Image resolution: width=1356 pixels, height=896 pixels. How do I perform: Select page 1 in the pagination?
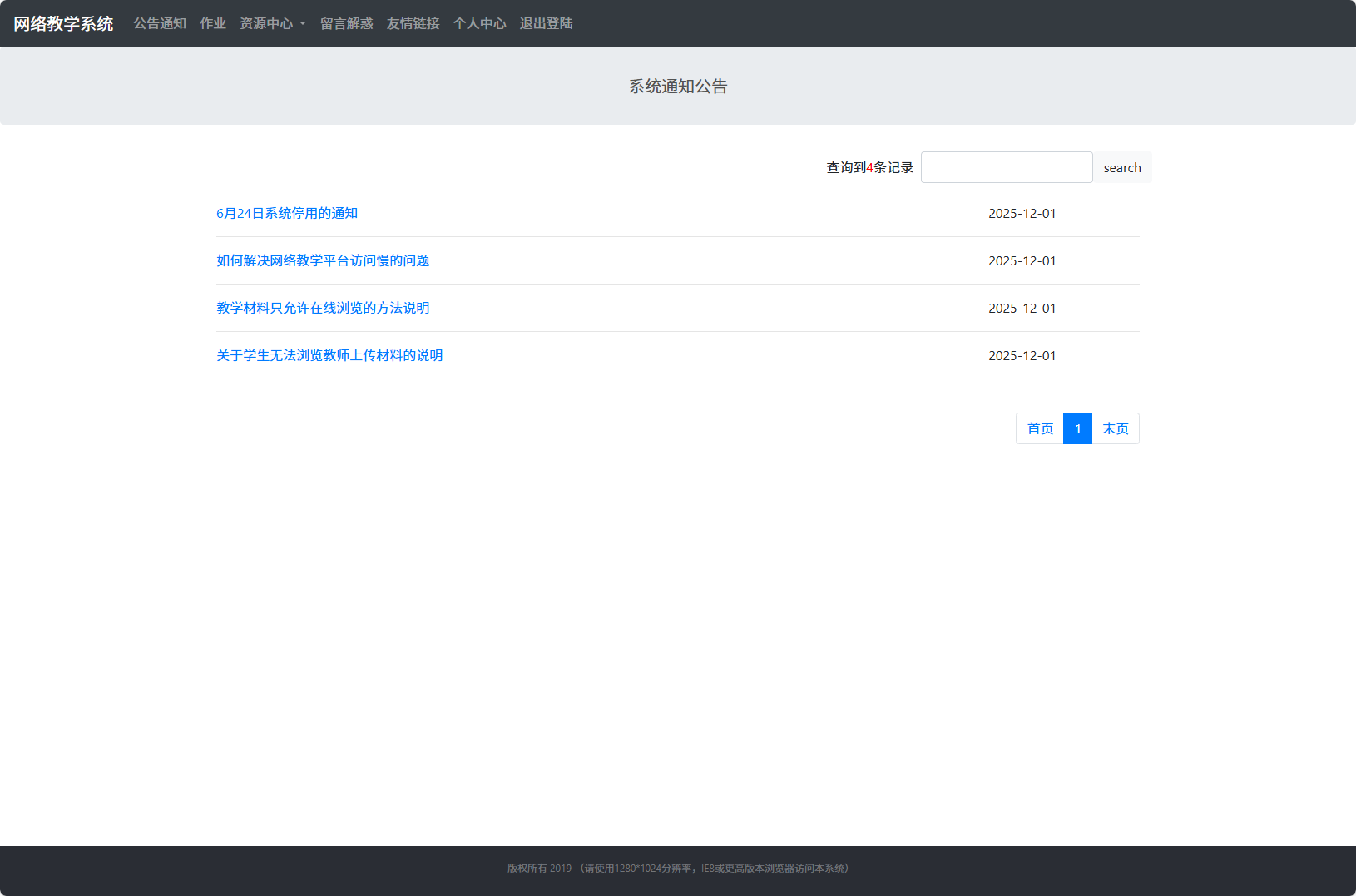click(1077, 428)
